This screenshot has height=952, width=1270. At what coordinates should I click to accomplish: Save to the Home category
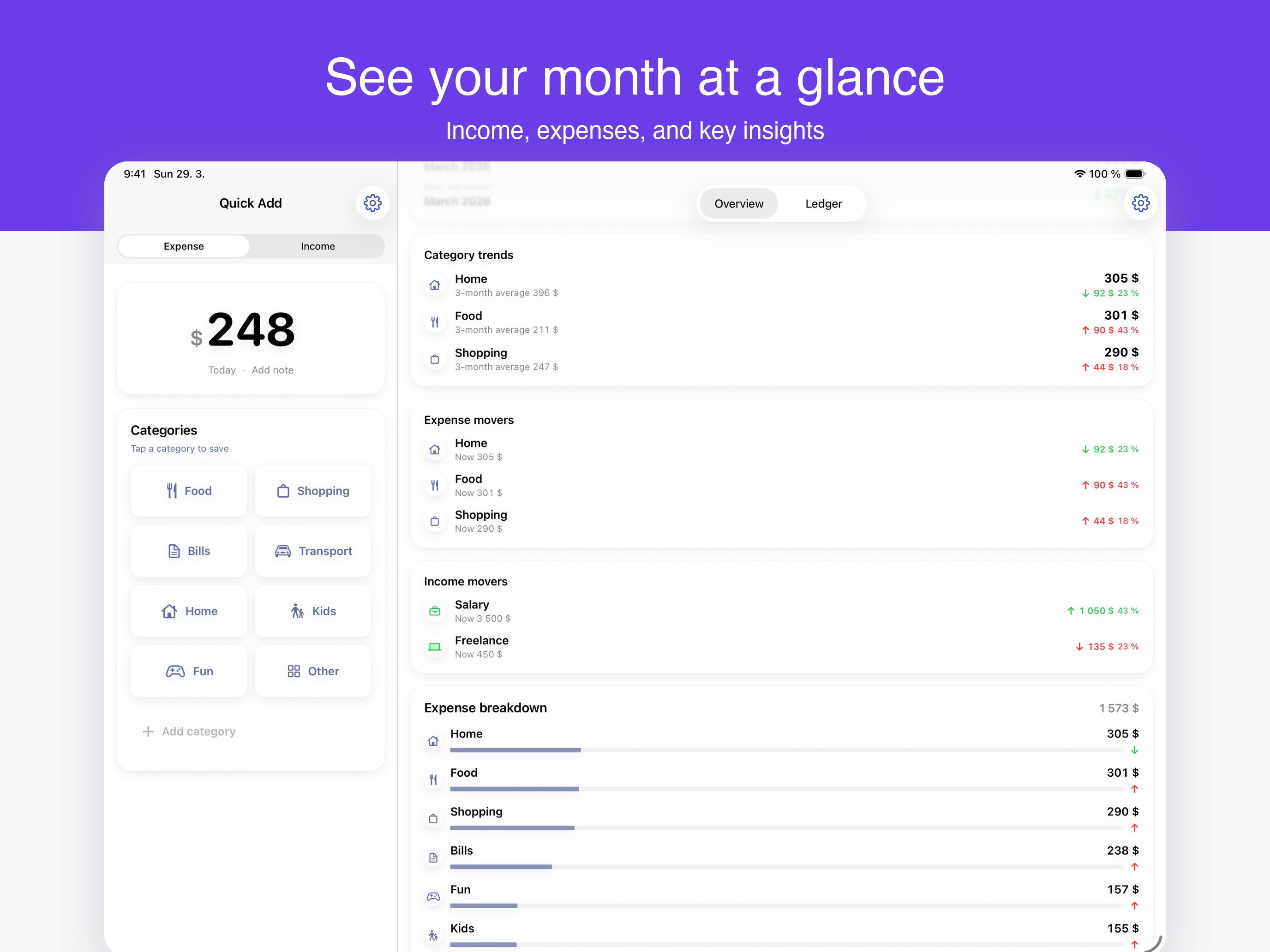pos(188,611)
